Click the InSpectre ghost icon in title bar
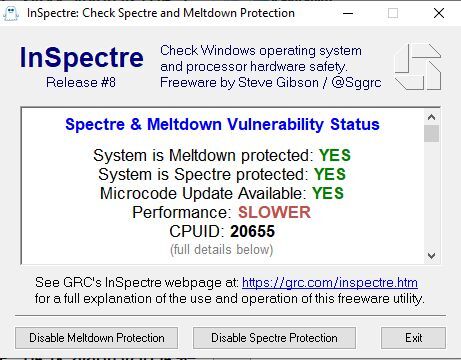Screen dimensions: 461x360 10,14
